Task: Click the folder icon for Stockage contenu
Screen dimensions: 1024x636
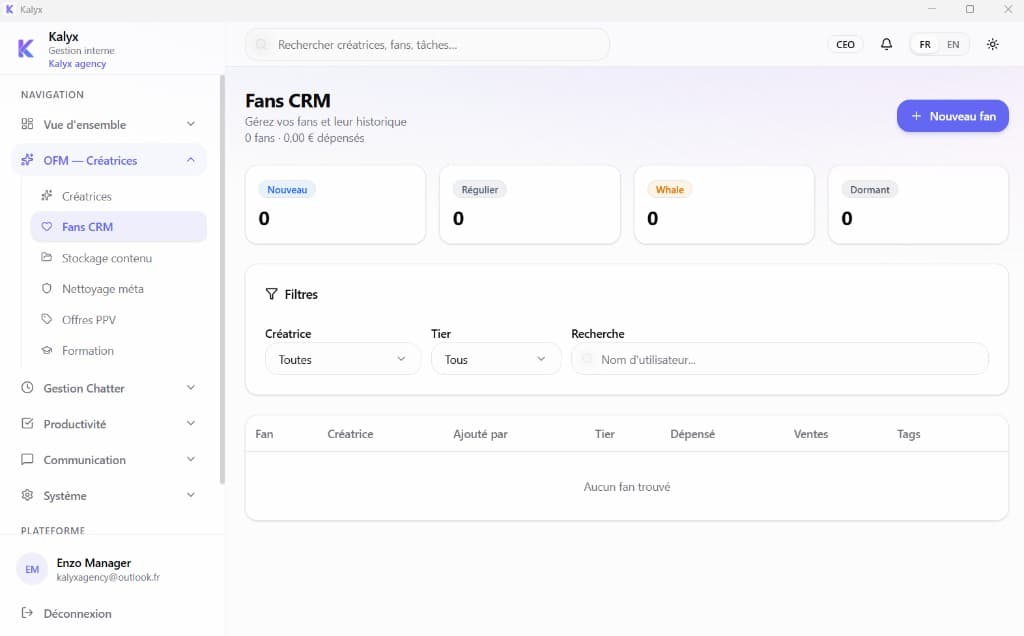Action: coord(46,257)
